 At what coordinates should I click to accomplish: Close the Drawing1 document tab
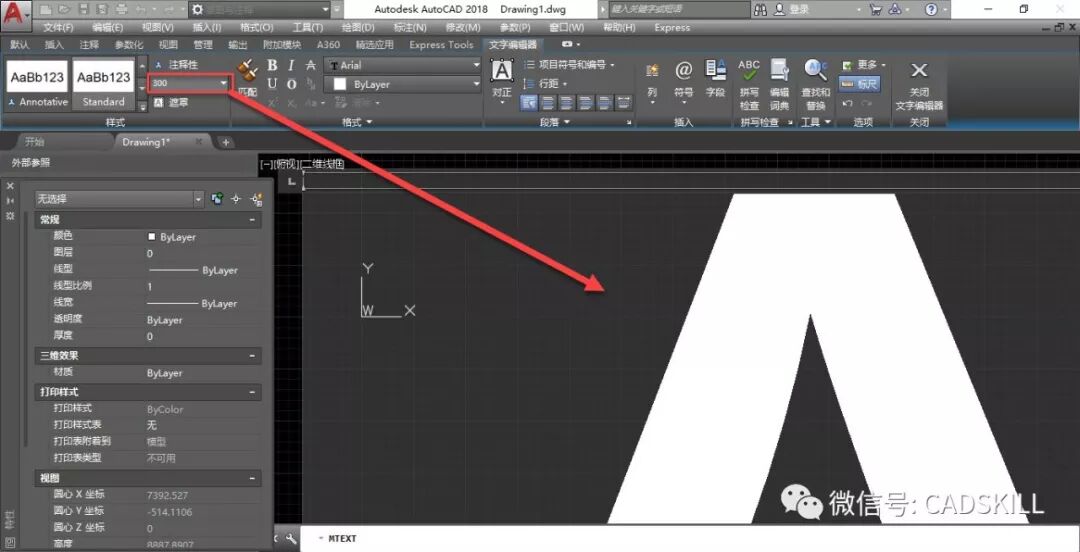click(198, 141)
